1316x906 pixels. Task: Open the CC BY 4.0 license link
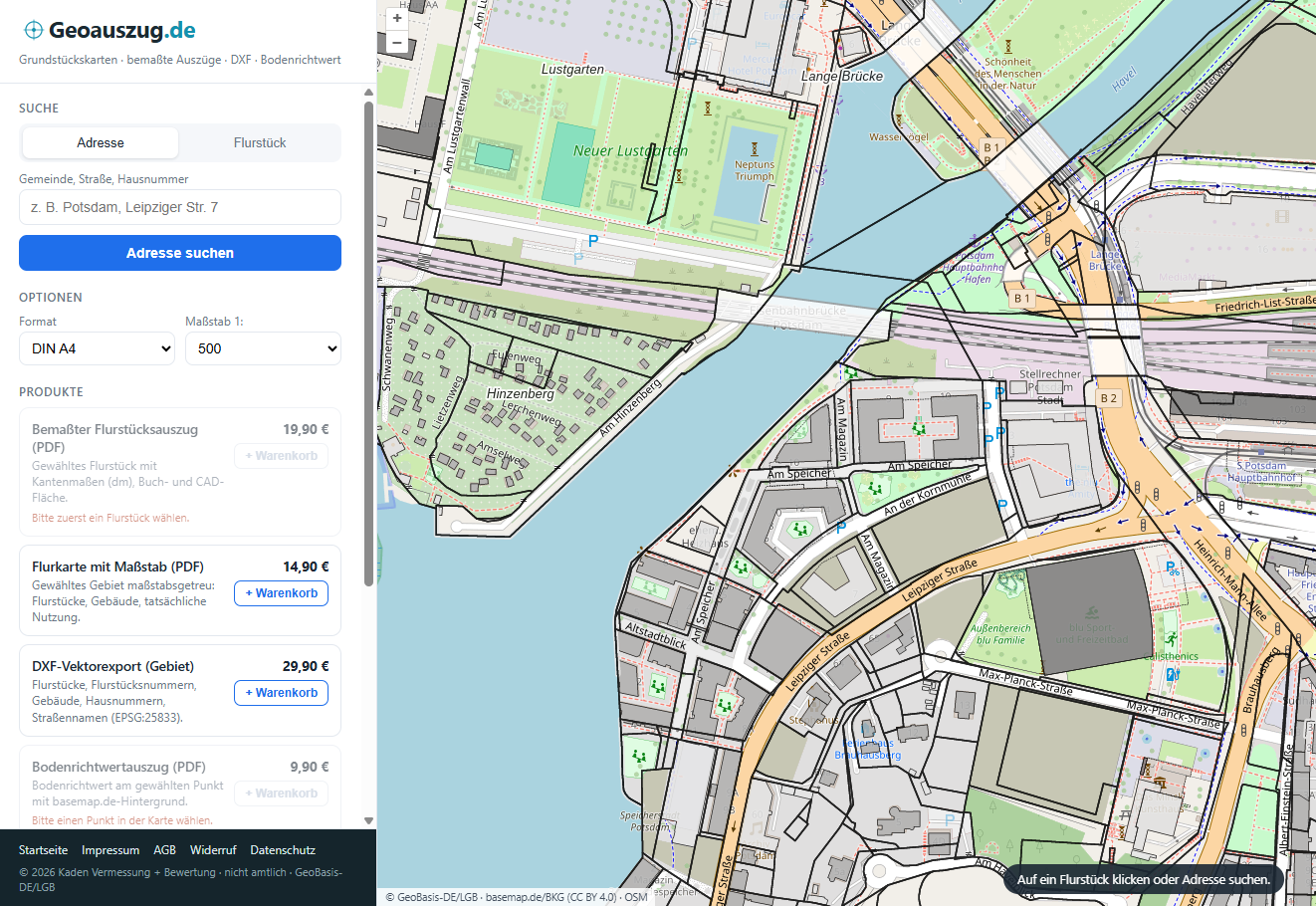tap(591, 897)
